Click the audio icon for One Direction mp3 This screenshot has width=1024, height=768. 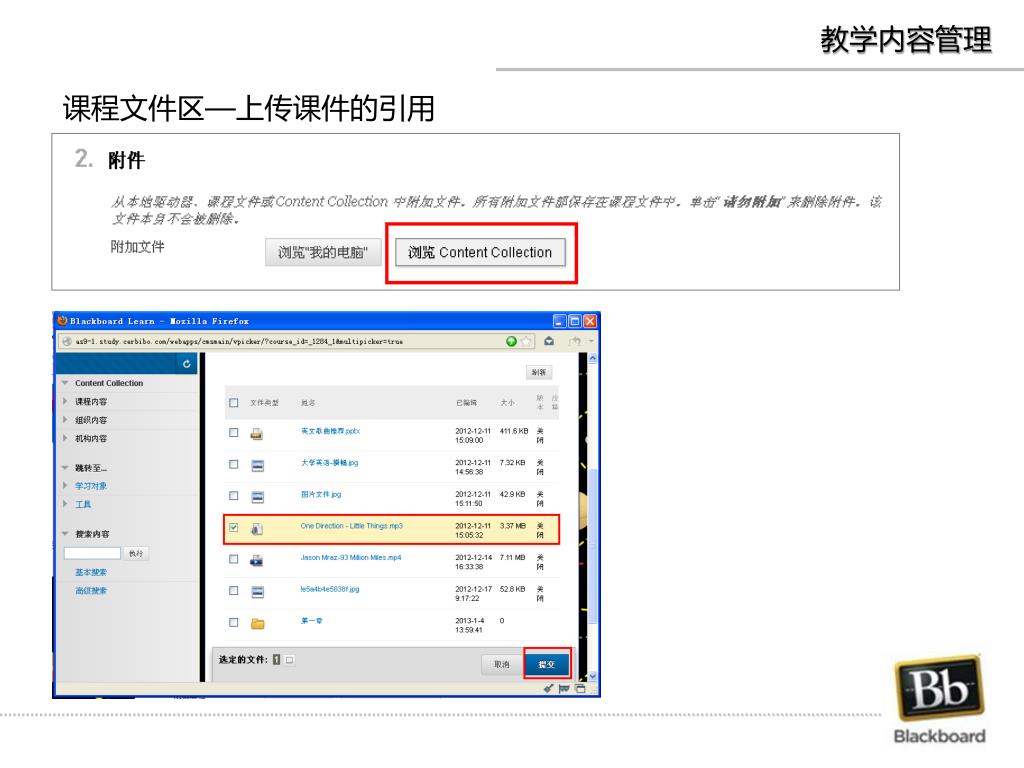257,529
